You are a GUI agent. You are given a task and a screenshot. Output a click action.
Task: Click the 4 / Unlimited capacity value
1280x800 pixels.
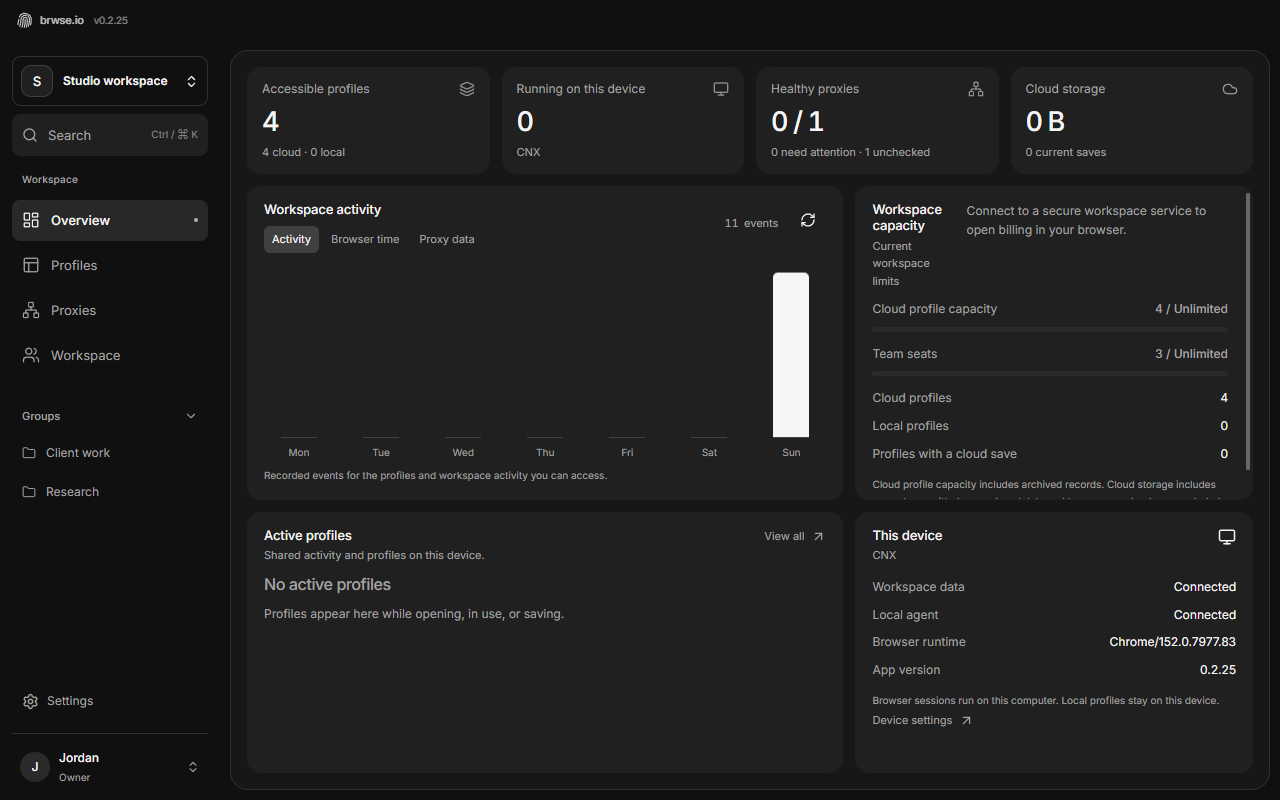click(1191, 309)
